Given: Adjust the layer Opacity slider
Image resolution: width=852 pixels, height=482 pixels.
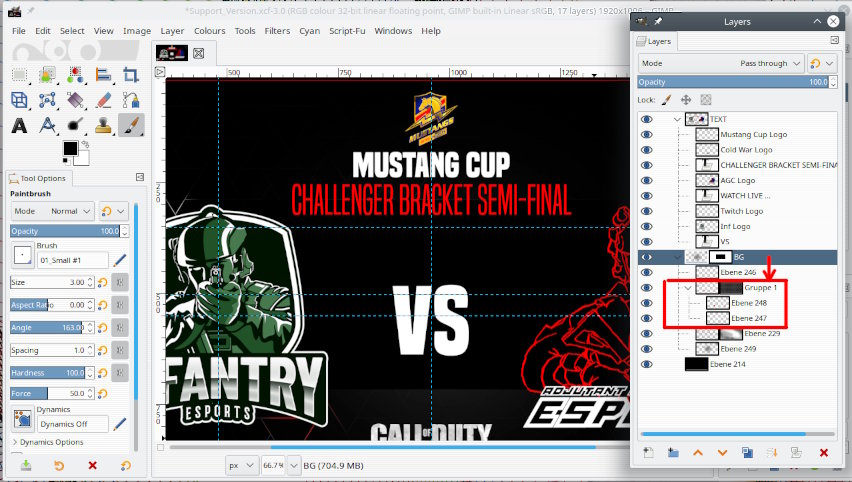Looking at the screenshot, I should (734, 82).
